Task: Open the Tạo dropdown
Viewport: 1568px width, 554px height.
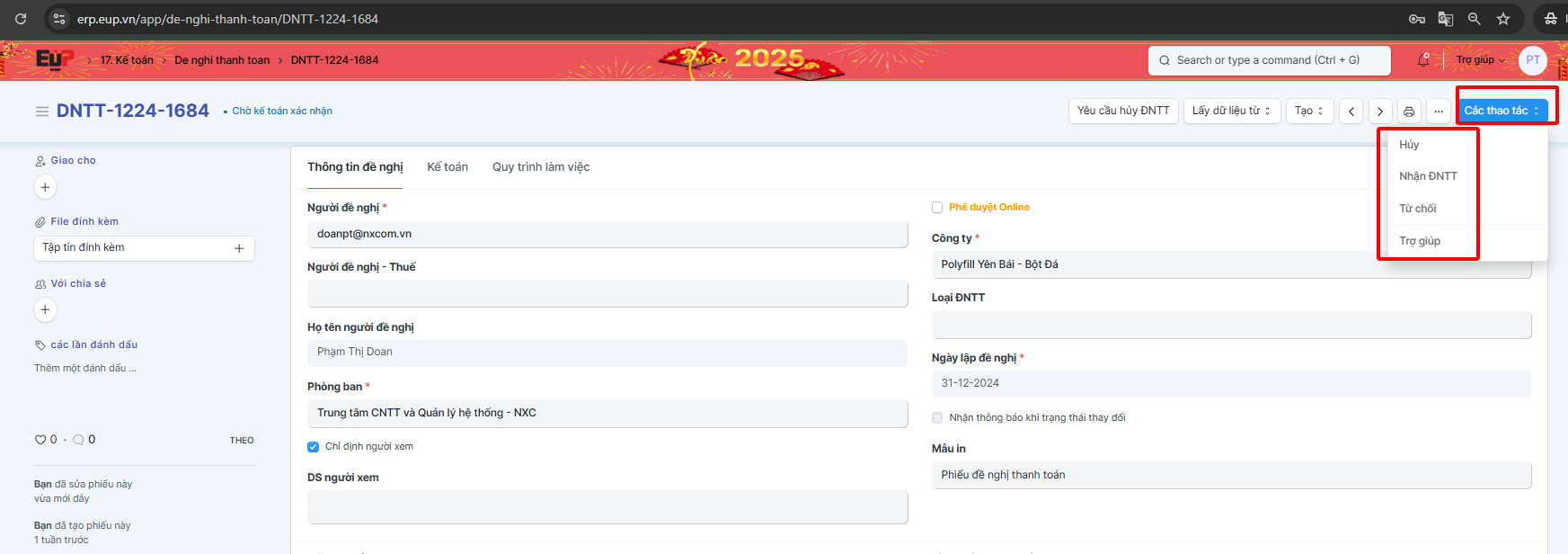Action: click(1309, 111)
